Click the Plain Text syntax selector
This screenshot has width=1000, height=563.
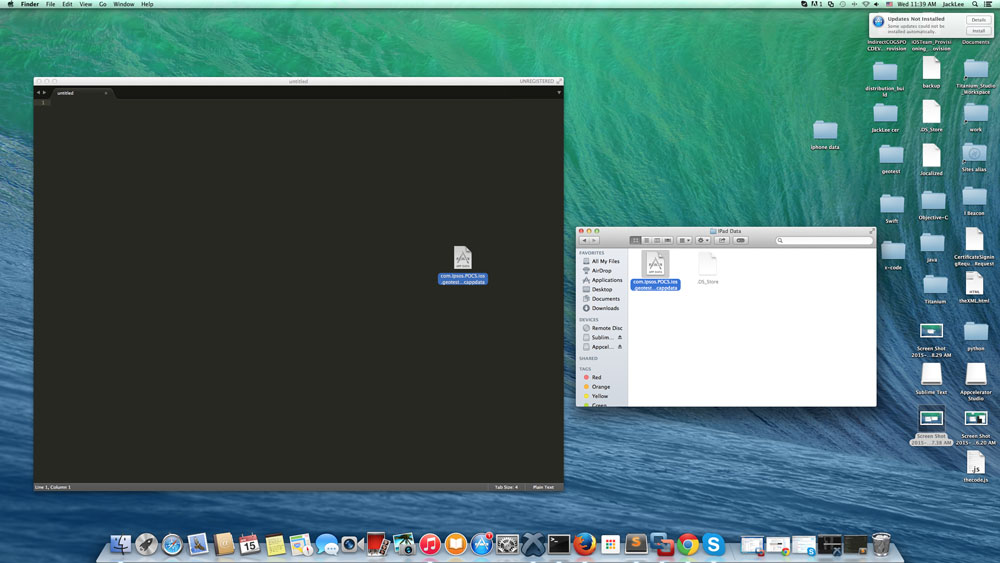tap(543, 487)
